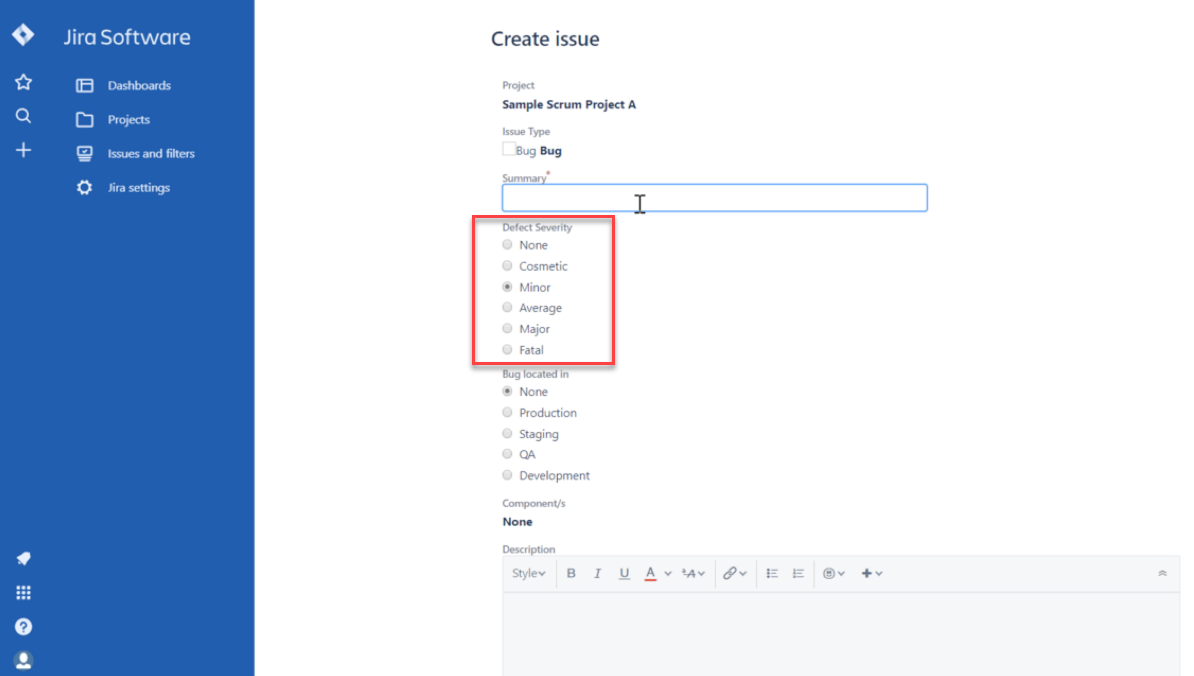
Task: Collapse the description editor toolbar
Action: [1162, 573]
